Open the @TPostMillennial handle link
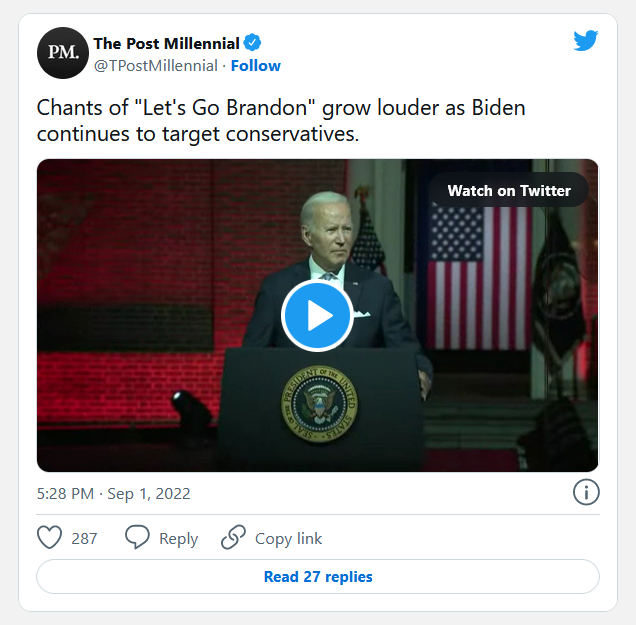Image resolution: width=636 pixels, height=625 pixels. coord(155,66)
